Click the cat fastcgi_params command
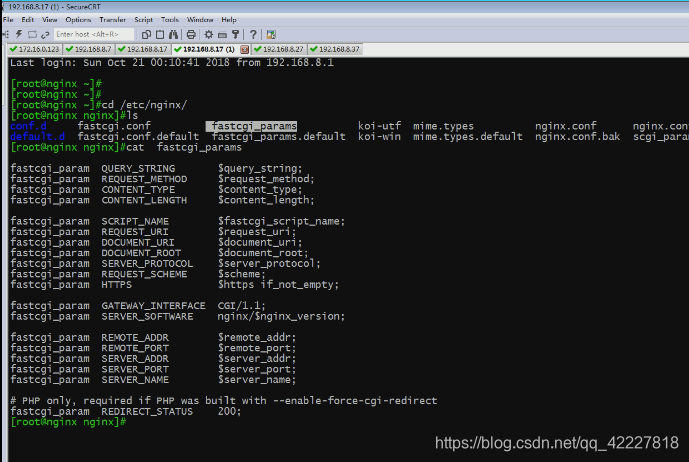This screenshot has height=462, width=689. [184, 147]
